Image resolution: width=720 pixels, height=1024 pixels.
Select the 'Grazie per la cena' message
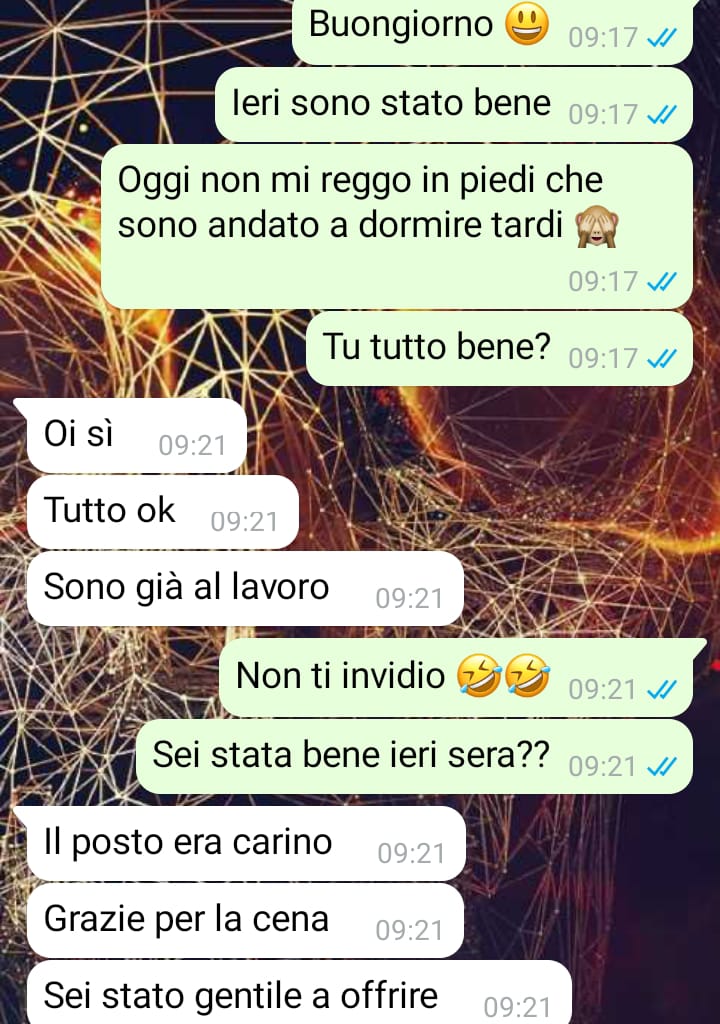click(246, 920)
